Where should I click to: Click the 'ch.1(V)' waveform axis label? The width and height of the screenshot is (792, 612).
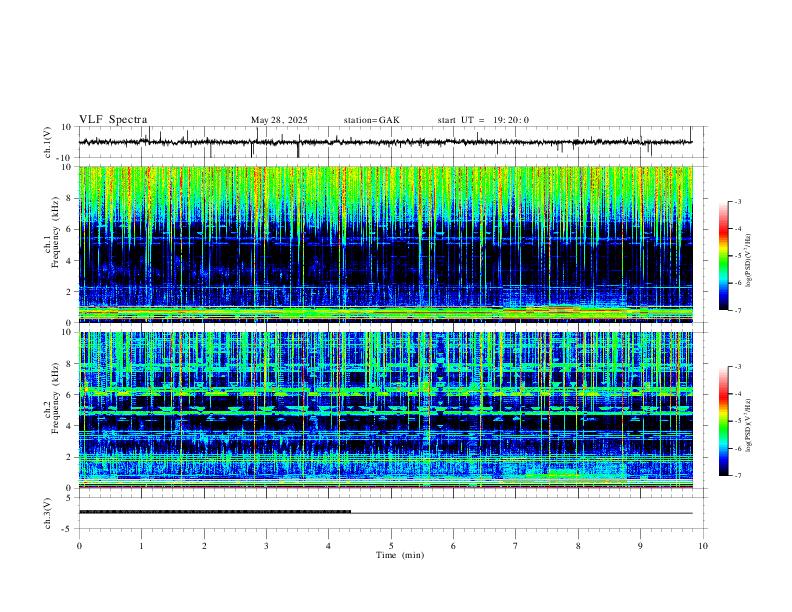(x=48, y=142)
